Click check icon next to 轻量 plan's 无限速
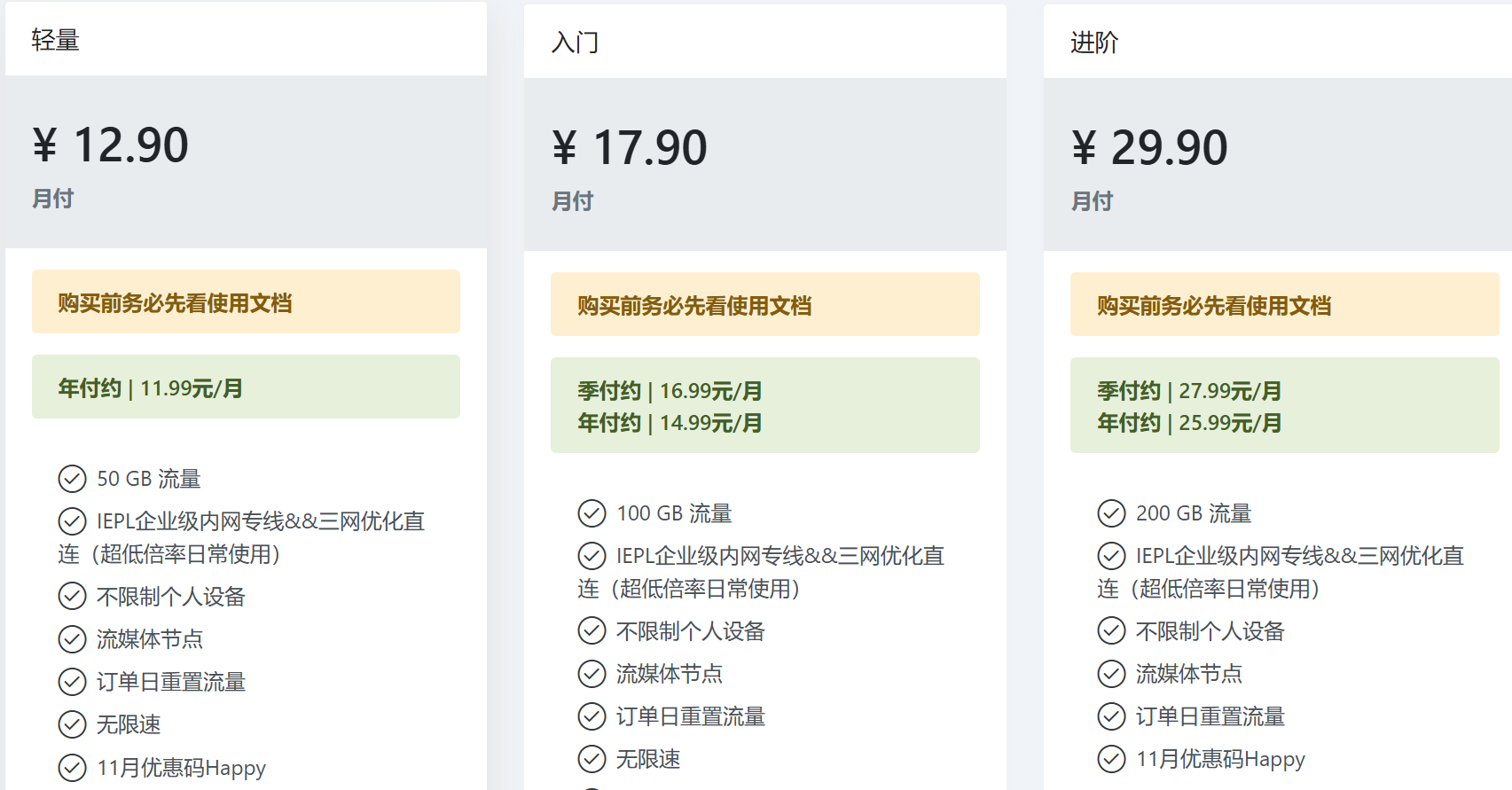Viewport: 1512px width, 790px height. coord(72,724)
